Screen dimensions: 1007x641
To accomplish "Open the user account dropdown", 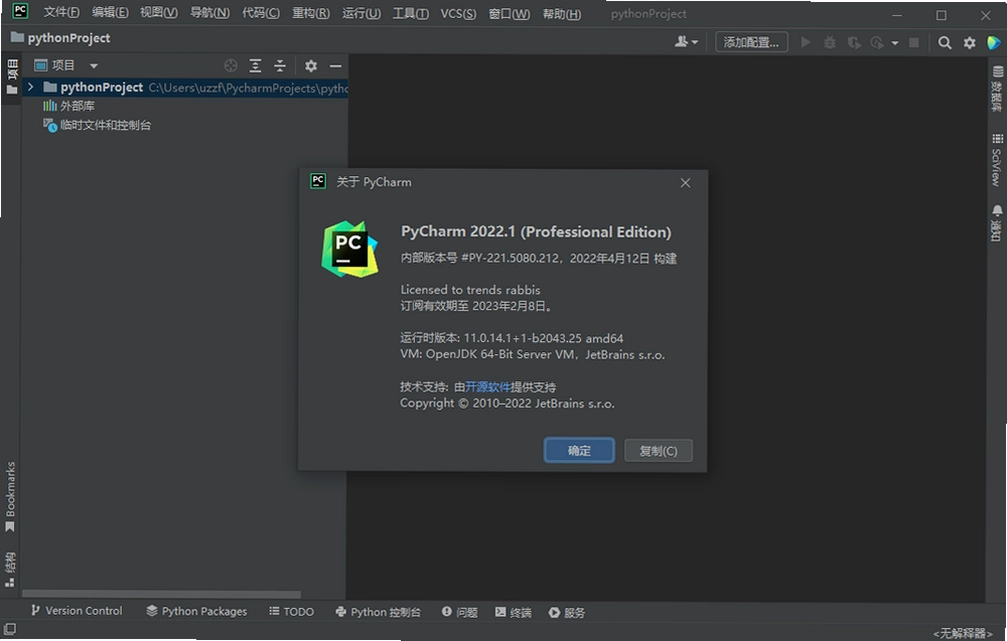I will pos(686,42).
